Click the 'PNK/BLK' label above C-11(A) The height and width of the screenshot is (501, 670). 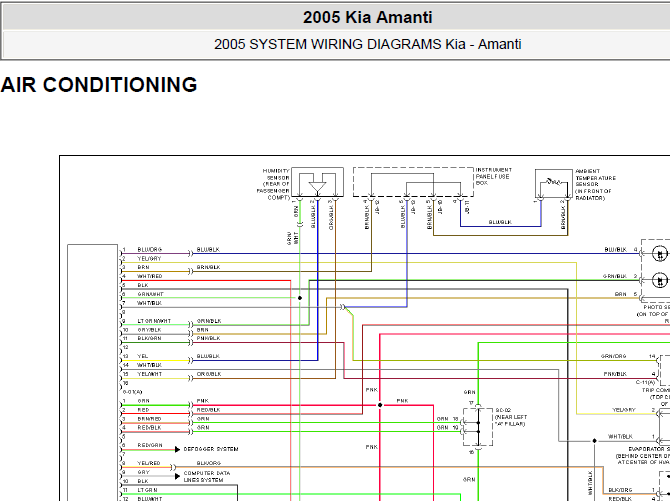tap(615, 374)
